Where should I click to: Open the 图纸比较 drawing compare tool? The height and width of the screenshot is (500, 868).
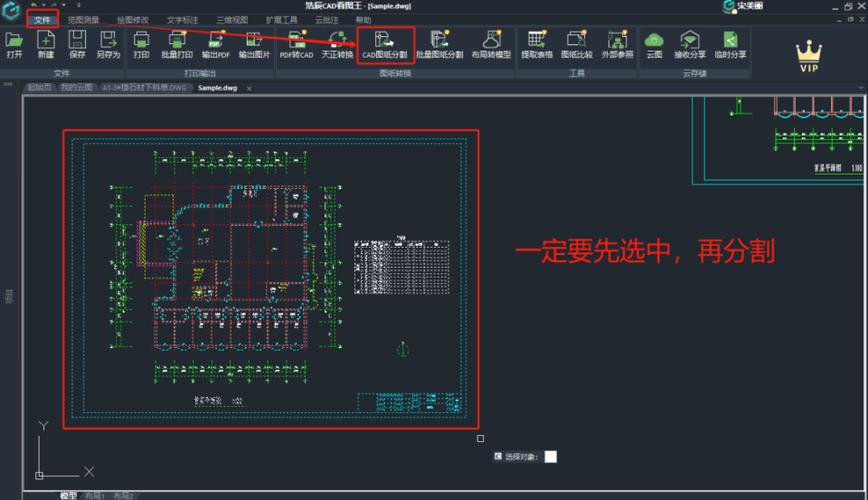point(576,44)
